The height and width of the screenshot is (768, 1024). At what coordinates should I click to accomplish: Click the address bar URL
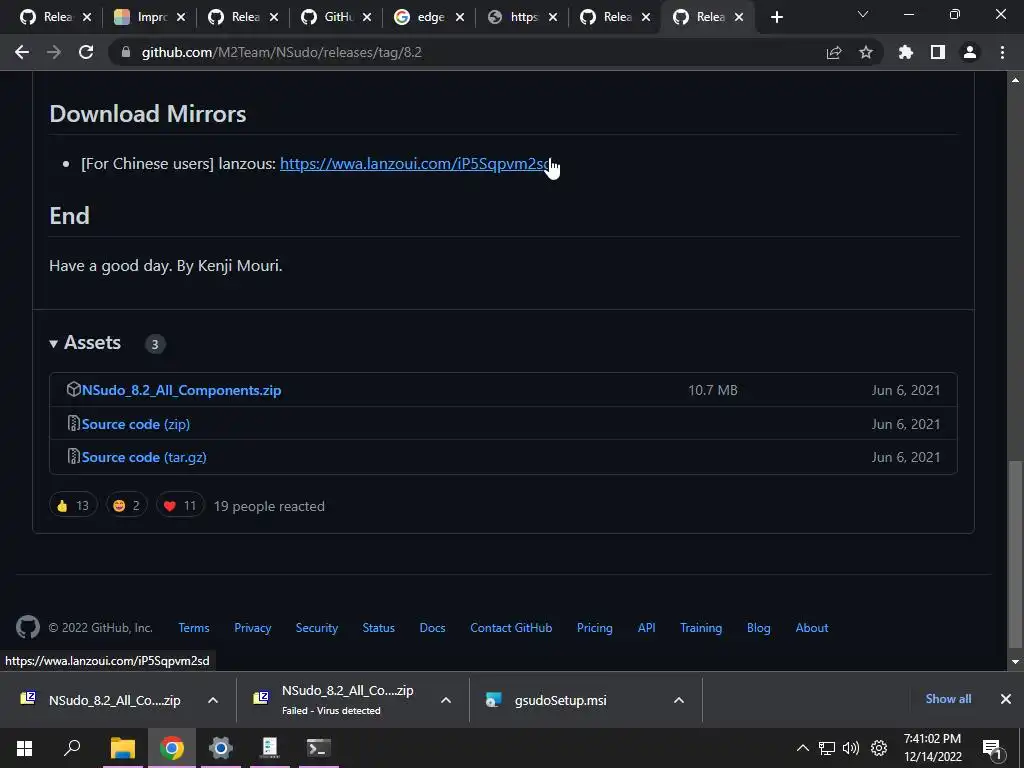[x=281, y=52]
